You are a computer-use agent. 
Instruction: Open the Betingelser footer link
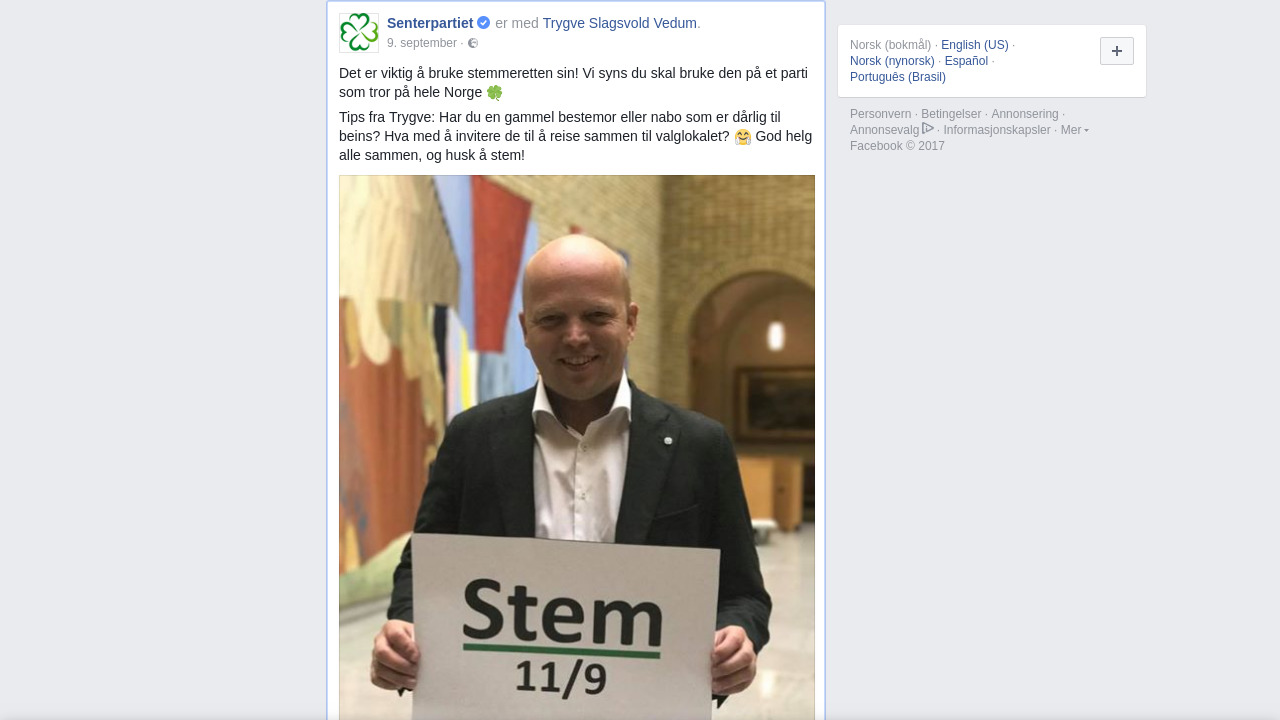point(951,114)
